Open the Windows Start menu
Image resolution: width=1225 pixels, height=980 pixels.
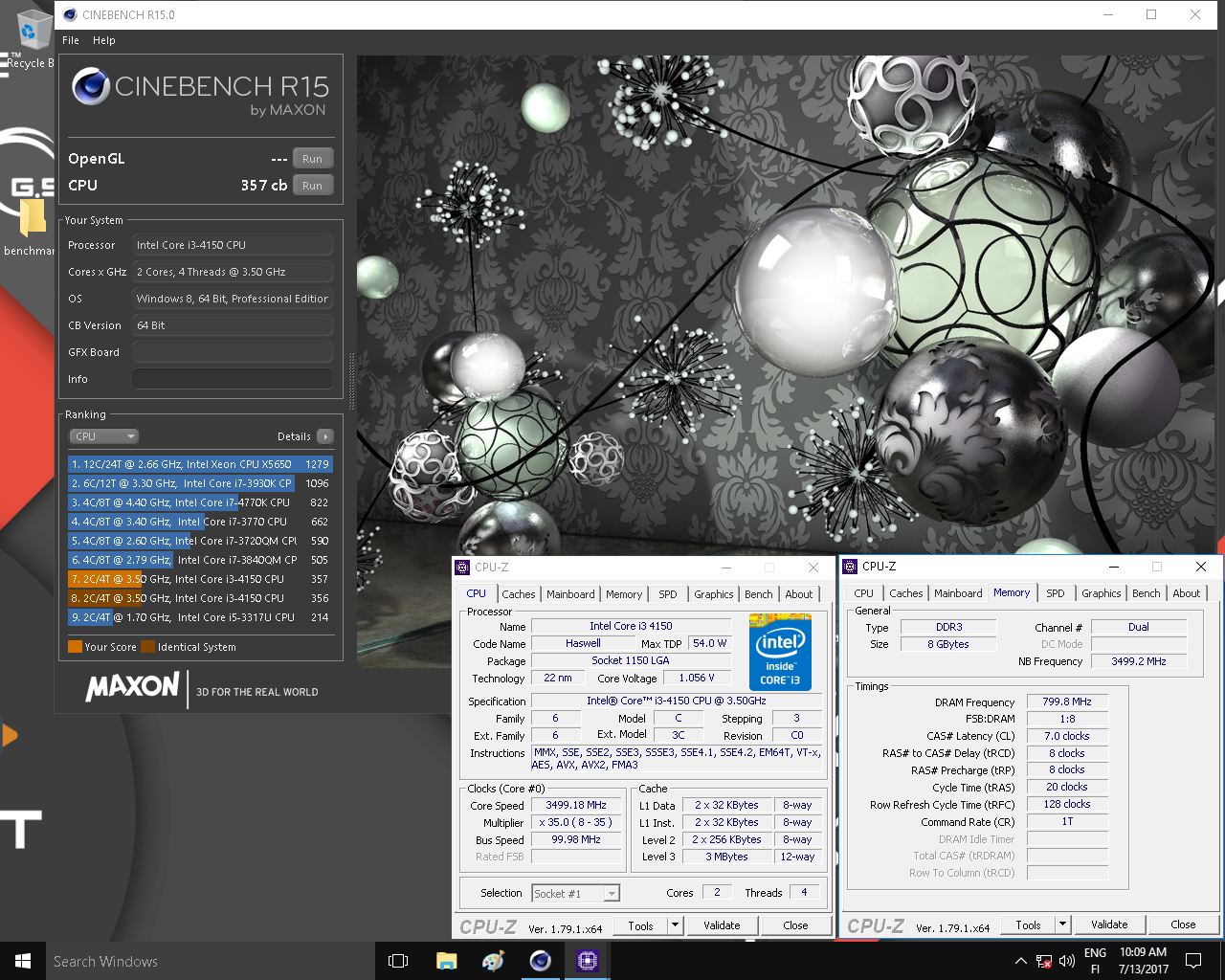[23, 961]
